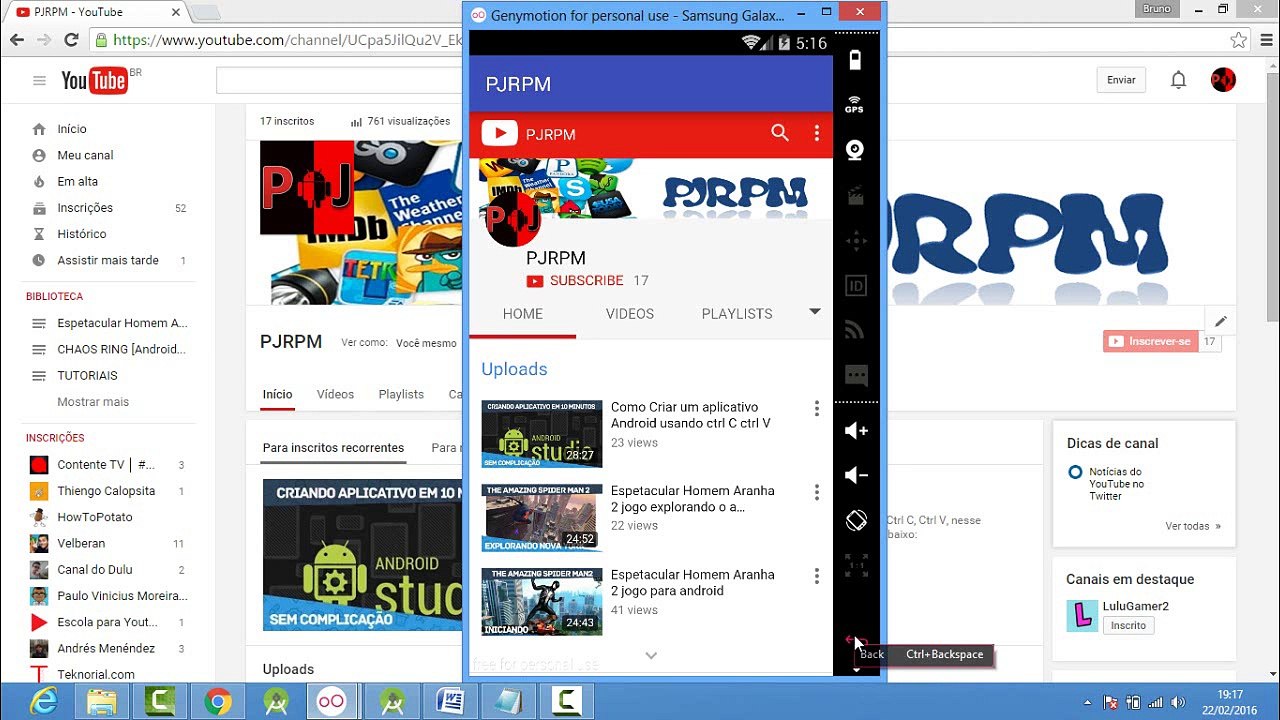Rotate the Genymotion device screen

tap(855, 521)
